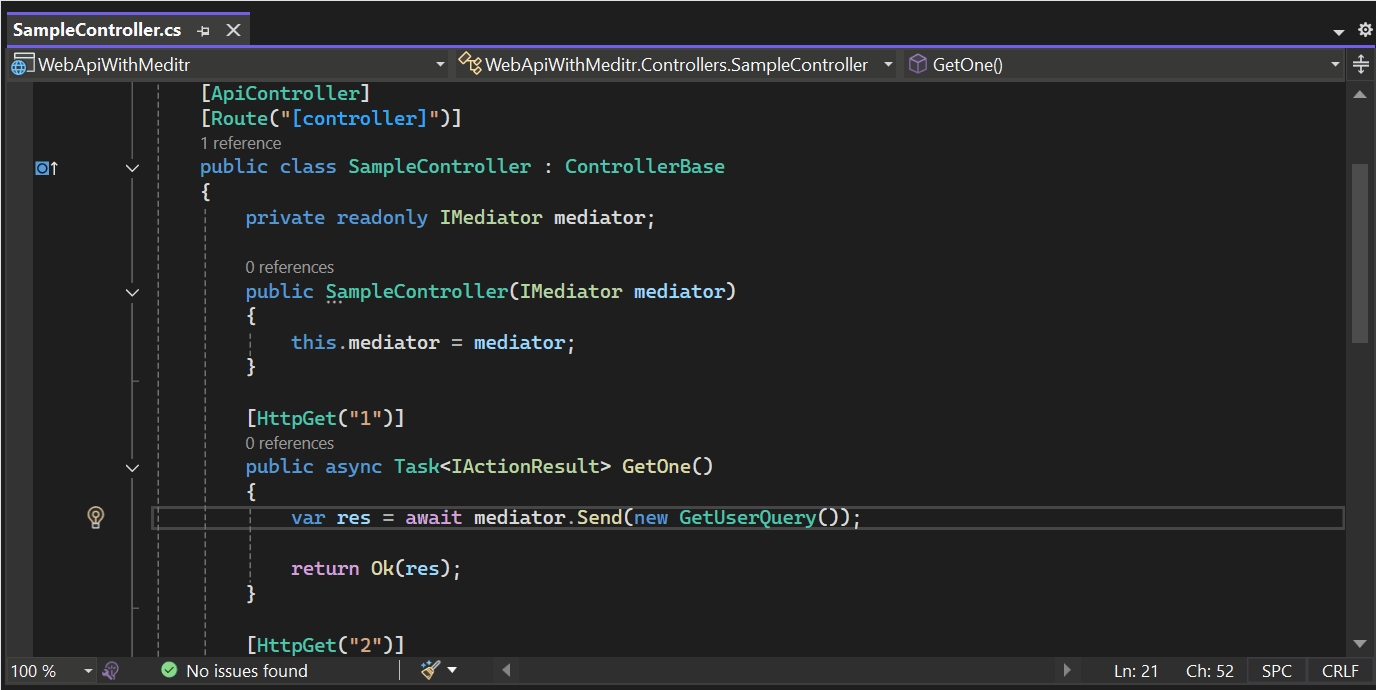Collapse the GetOne method block

coord(132,467)
